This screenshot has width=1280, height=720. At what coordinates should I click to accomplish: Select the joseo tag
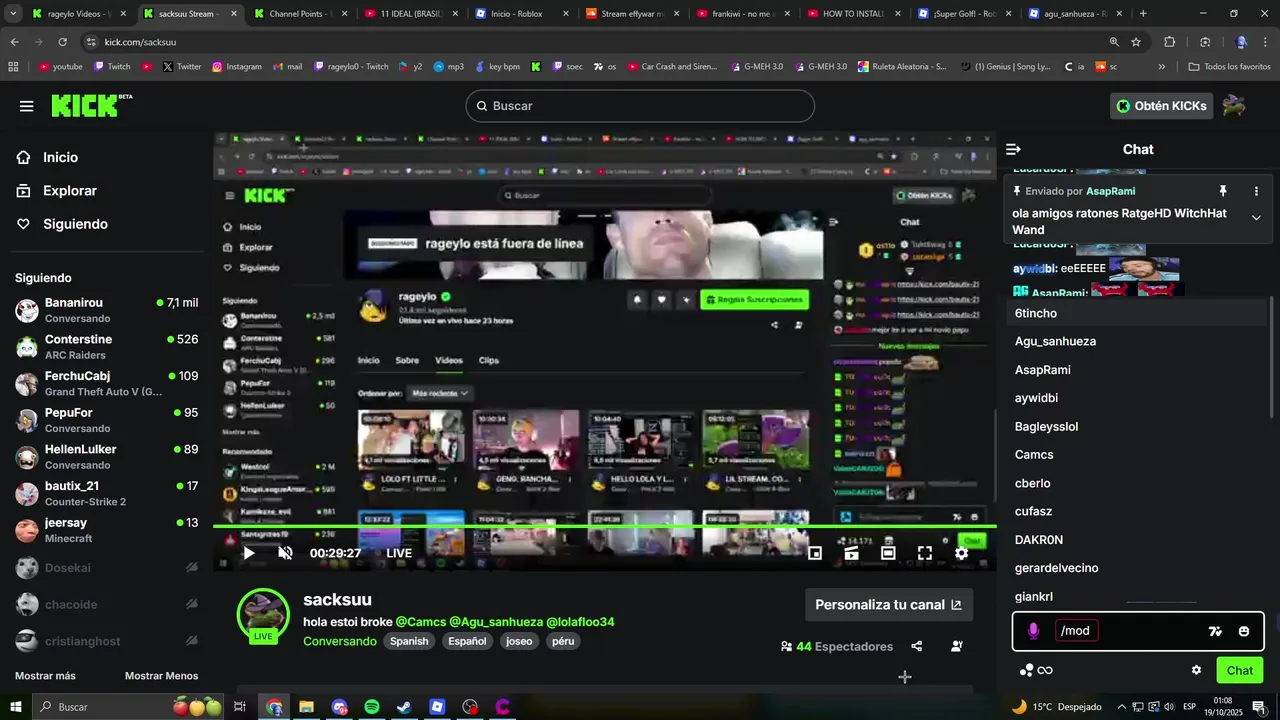click(x=519, y=641)
